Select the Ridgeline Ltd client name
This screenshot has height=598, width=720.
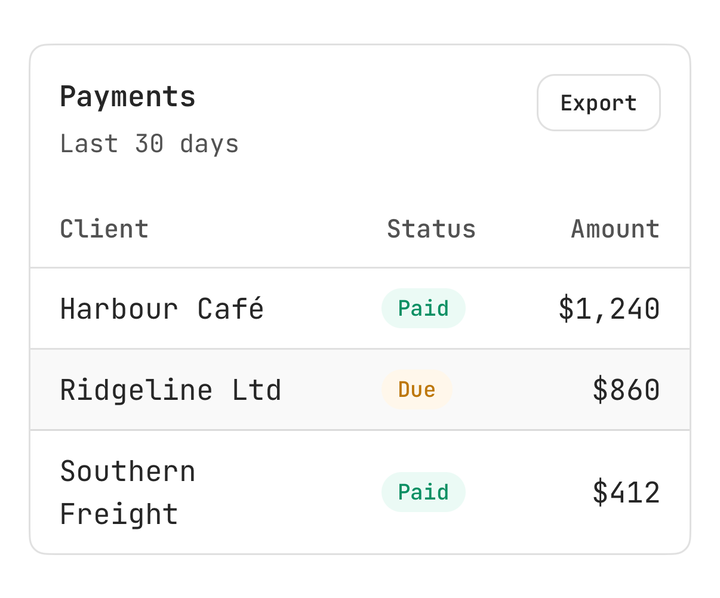coord(170,390)
